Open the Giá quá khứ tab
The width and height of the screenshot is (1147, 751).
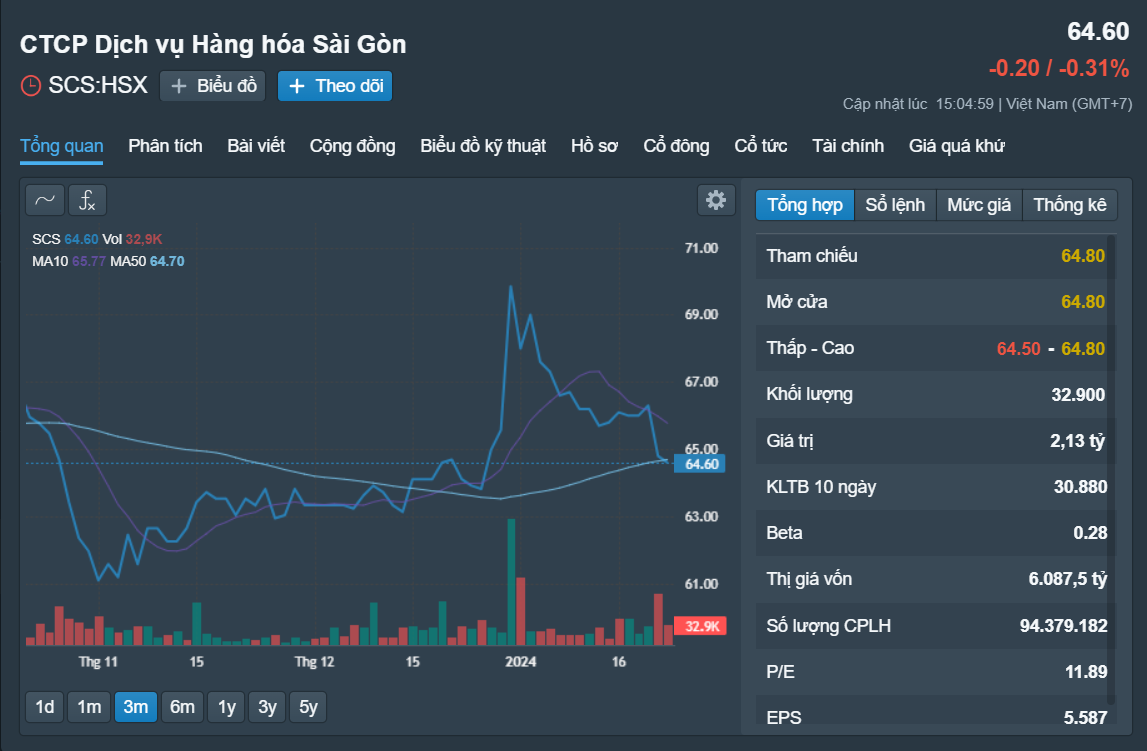click(x=957, y=146)
